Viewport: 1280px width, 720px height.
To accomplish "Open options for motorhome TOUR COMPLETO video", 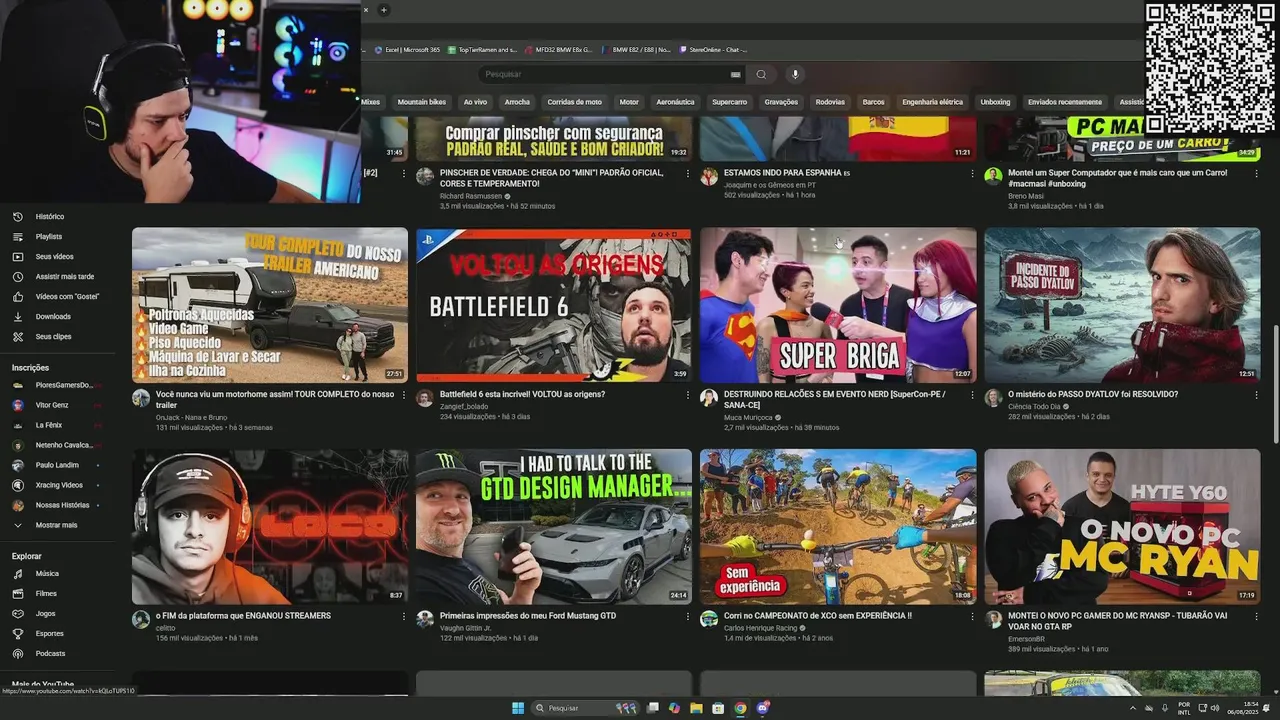I will (403, 394).
